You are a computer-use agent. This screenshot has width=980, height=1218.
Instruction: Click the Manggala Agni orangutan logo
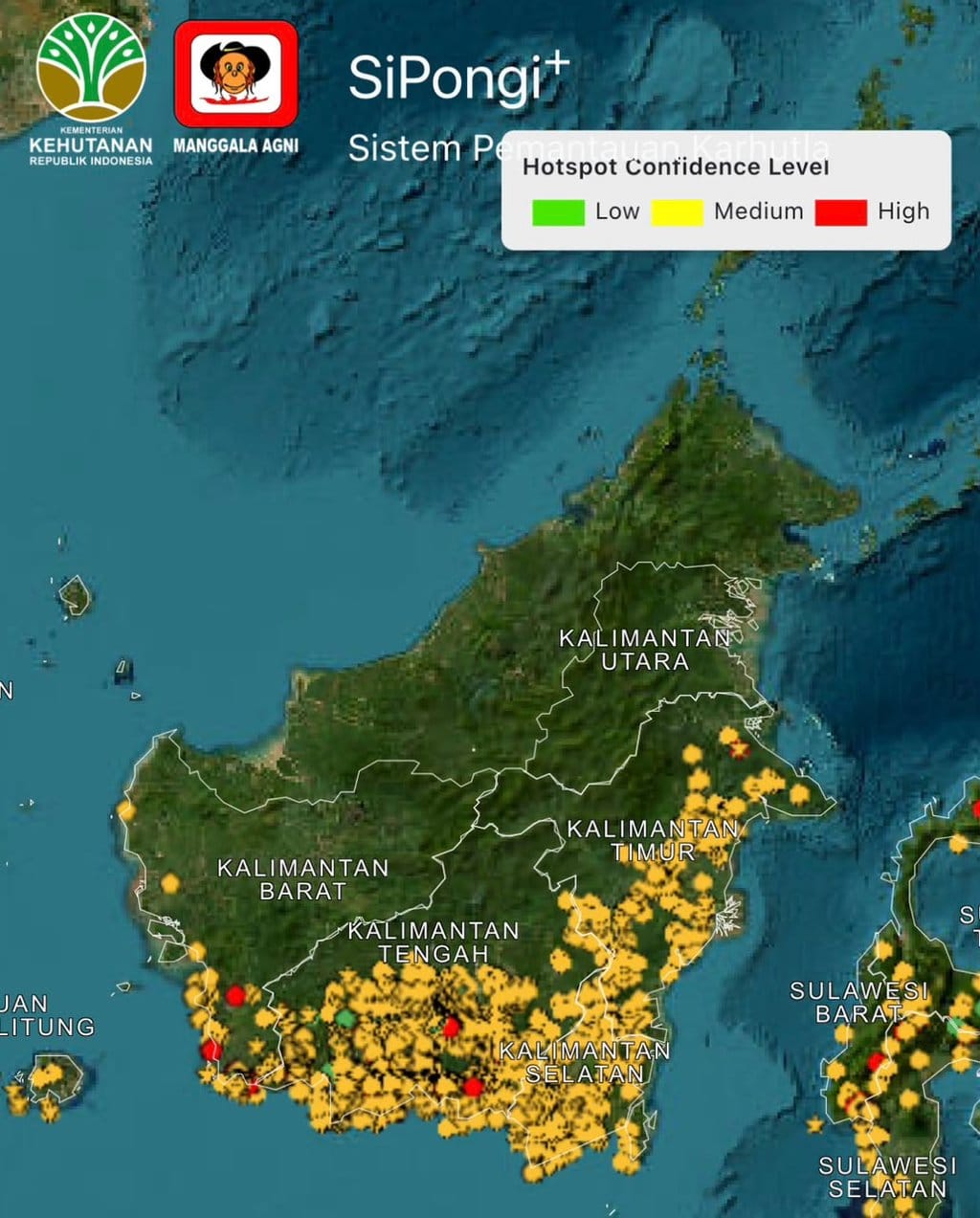pos(235,74)
